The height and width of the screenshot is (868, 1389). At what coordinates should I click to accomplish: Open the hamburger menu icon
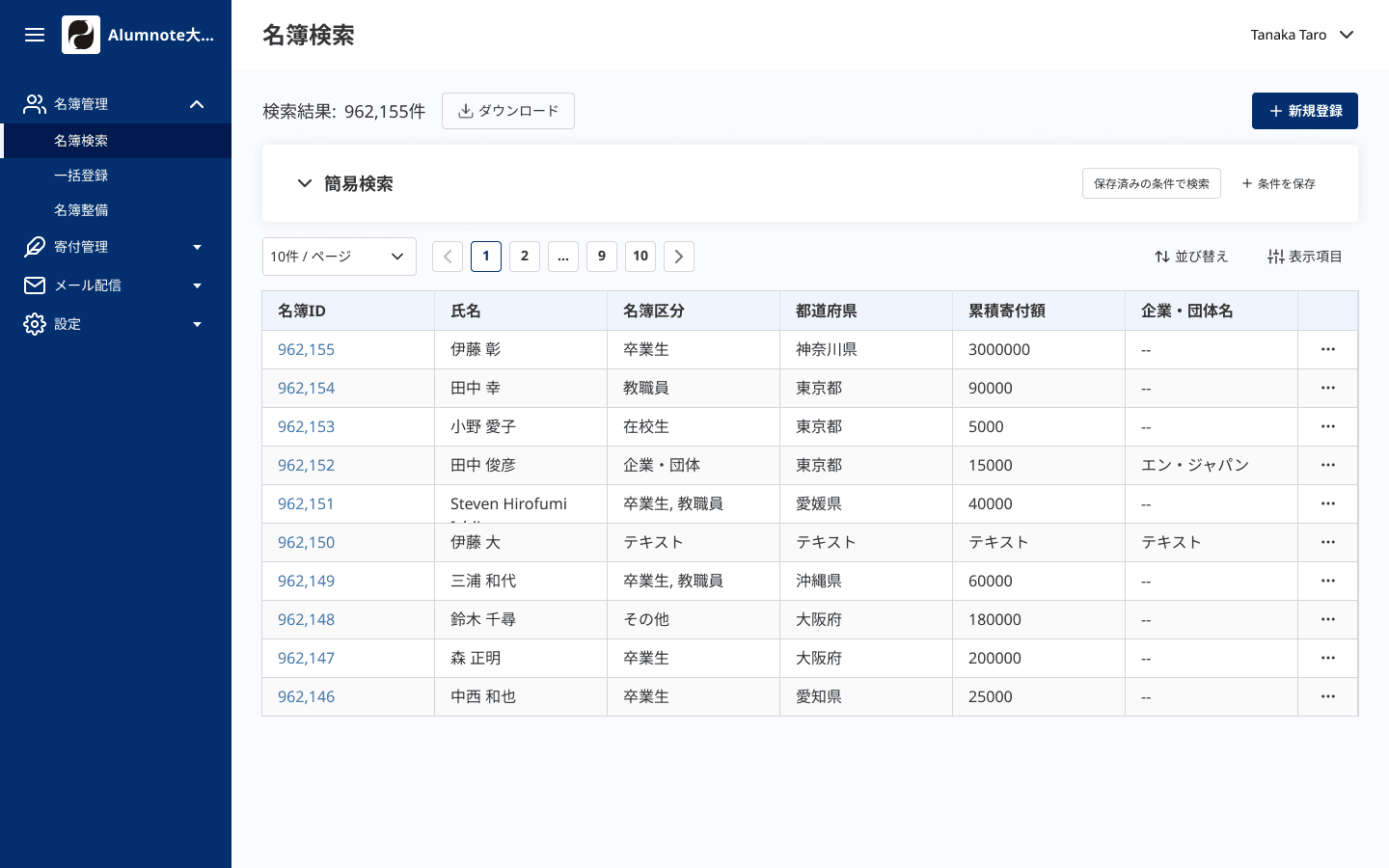pyautogui.click(x=35, y=35)
